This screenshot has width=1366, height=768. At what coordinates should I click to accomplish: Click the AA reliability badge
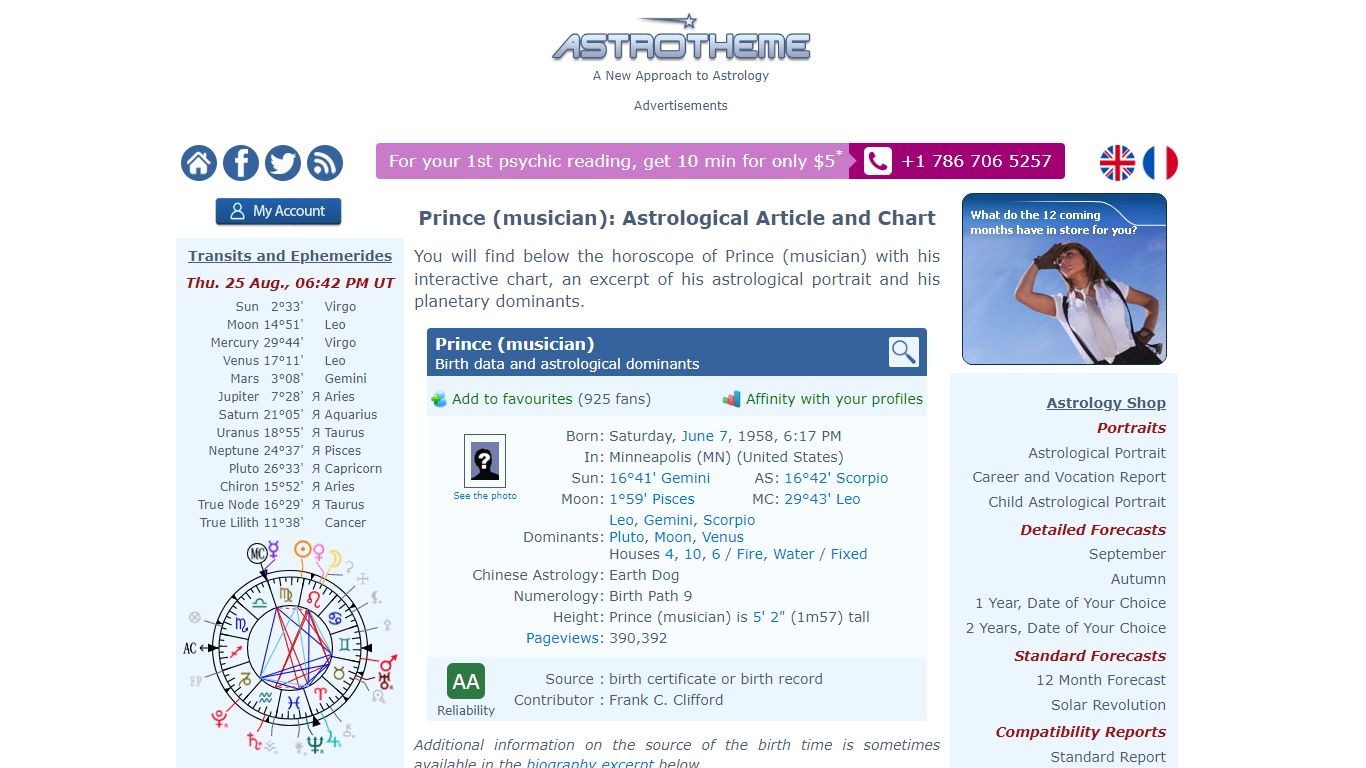tap(466, 682)
